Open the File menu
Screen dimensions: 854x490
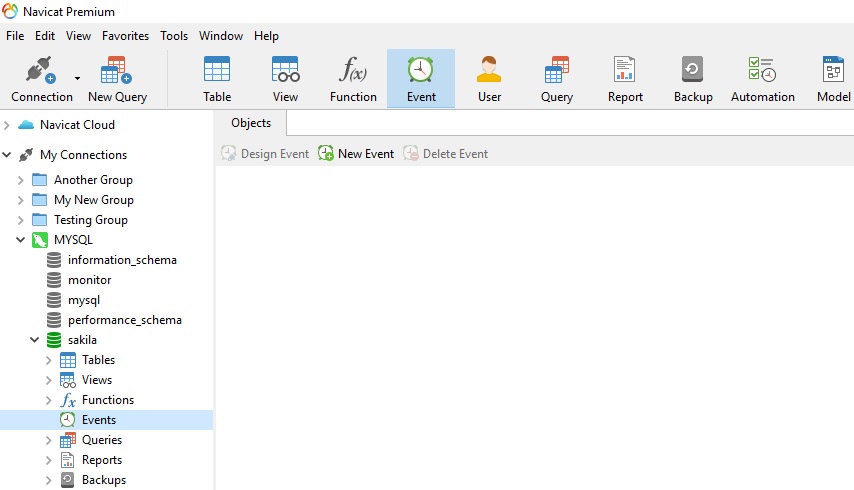click(15, 36)
